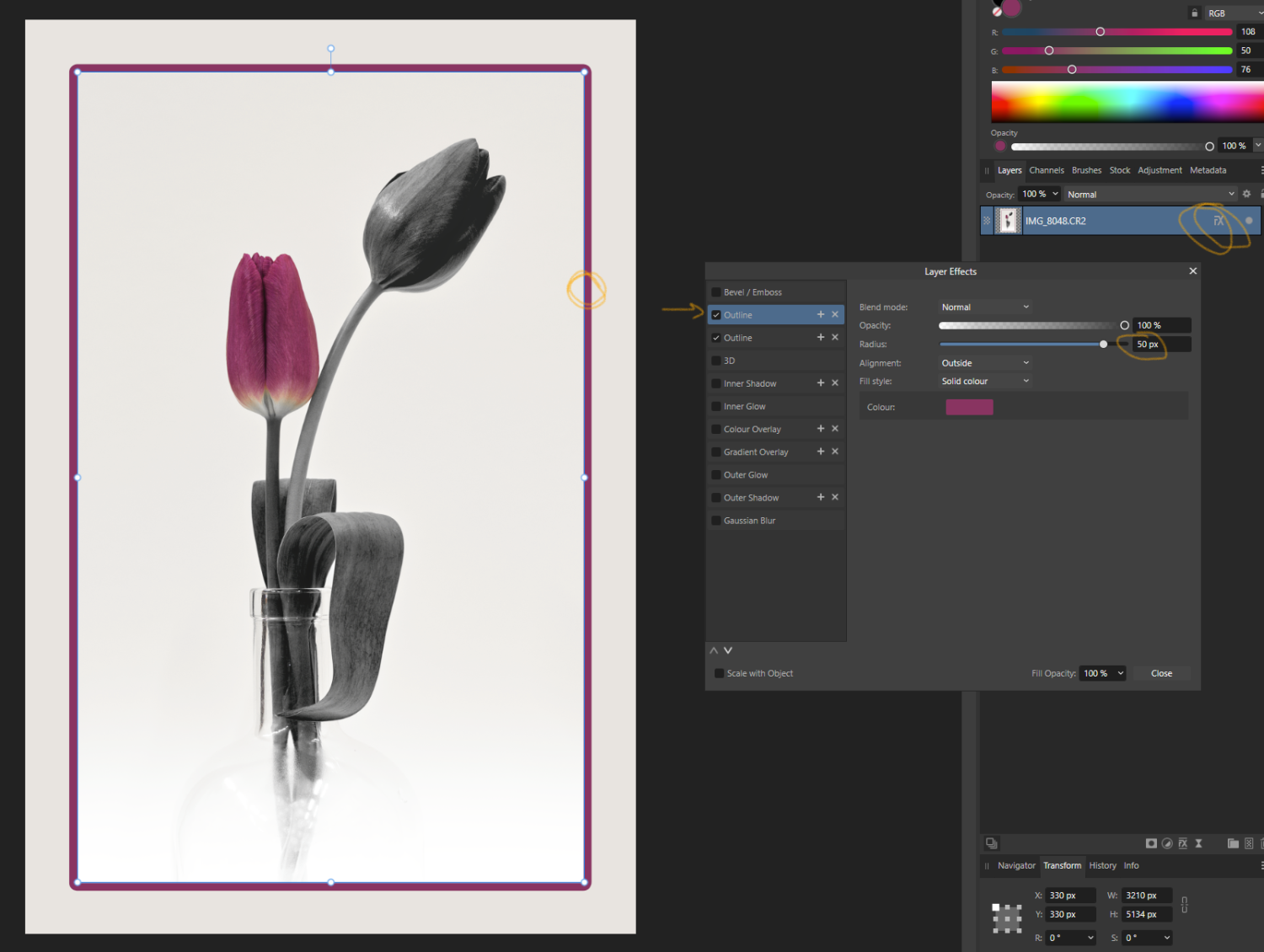Toggle visibility dot of IMG_8048.CR2 layer
Image resolution: width=1264 pixels, height=952 pixels.
1249,221
